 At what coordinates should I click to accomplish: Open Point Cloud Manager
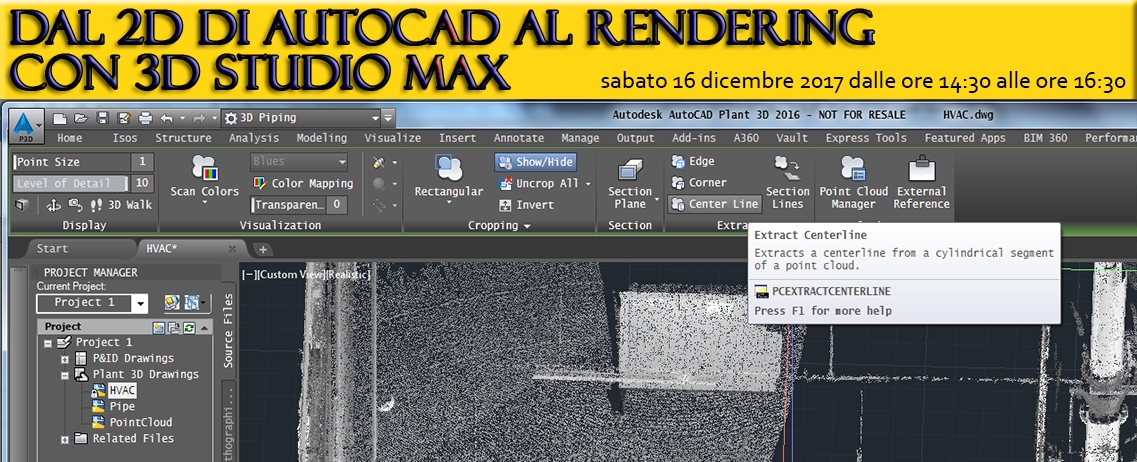[x=853, y=183]
